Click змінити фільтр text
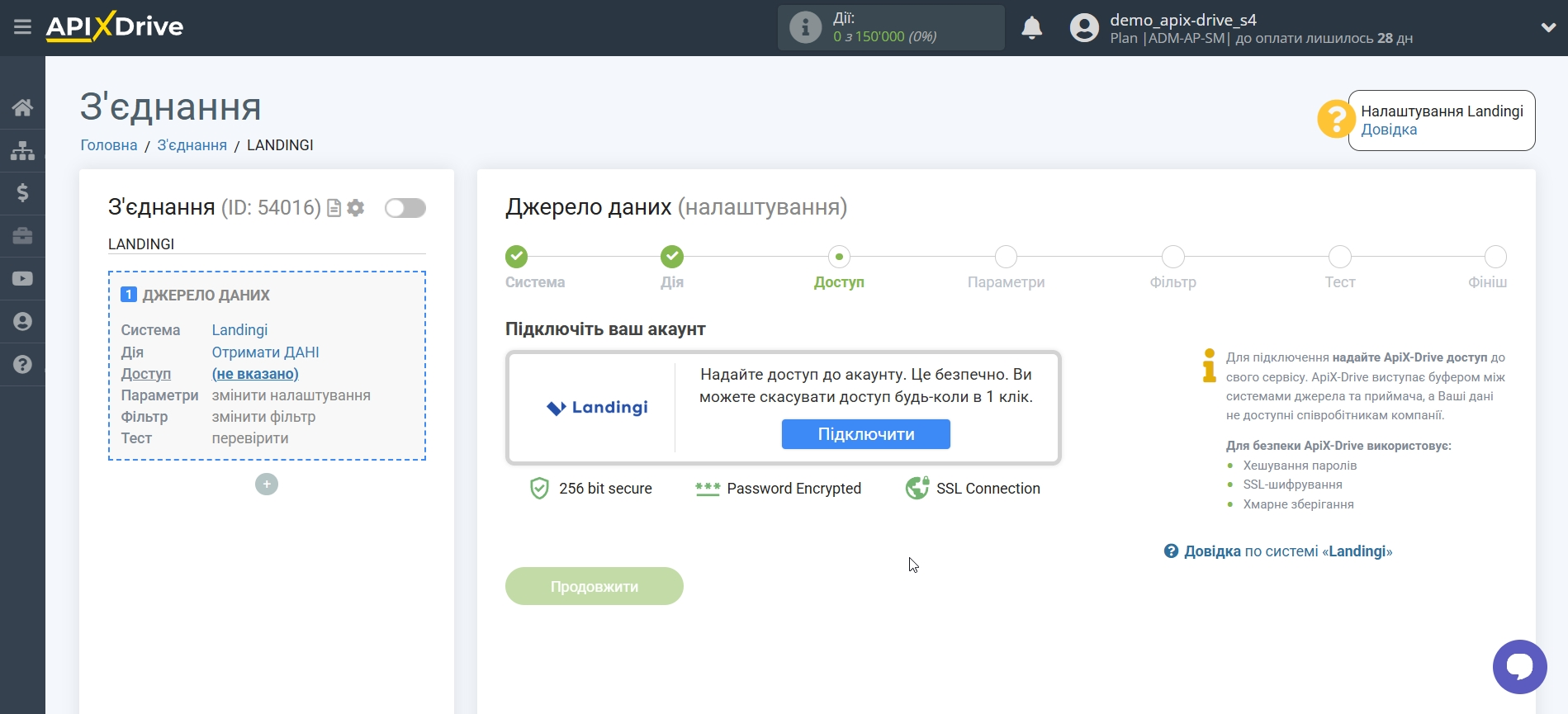 coord(263,417)
